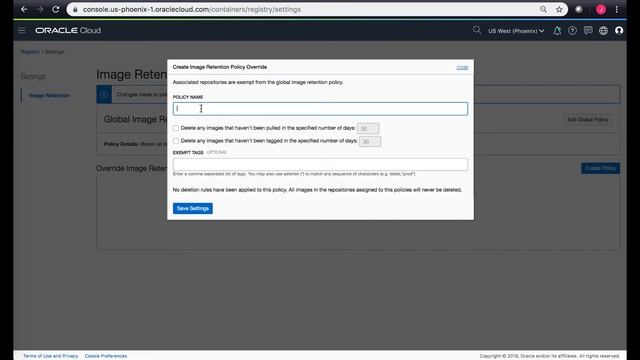Image resolution: width=640 pixels, height=360 pixels.
Task: Click the days field for unpulled images
Action: [x=368, y=129]
